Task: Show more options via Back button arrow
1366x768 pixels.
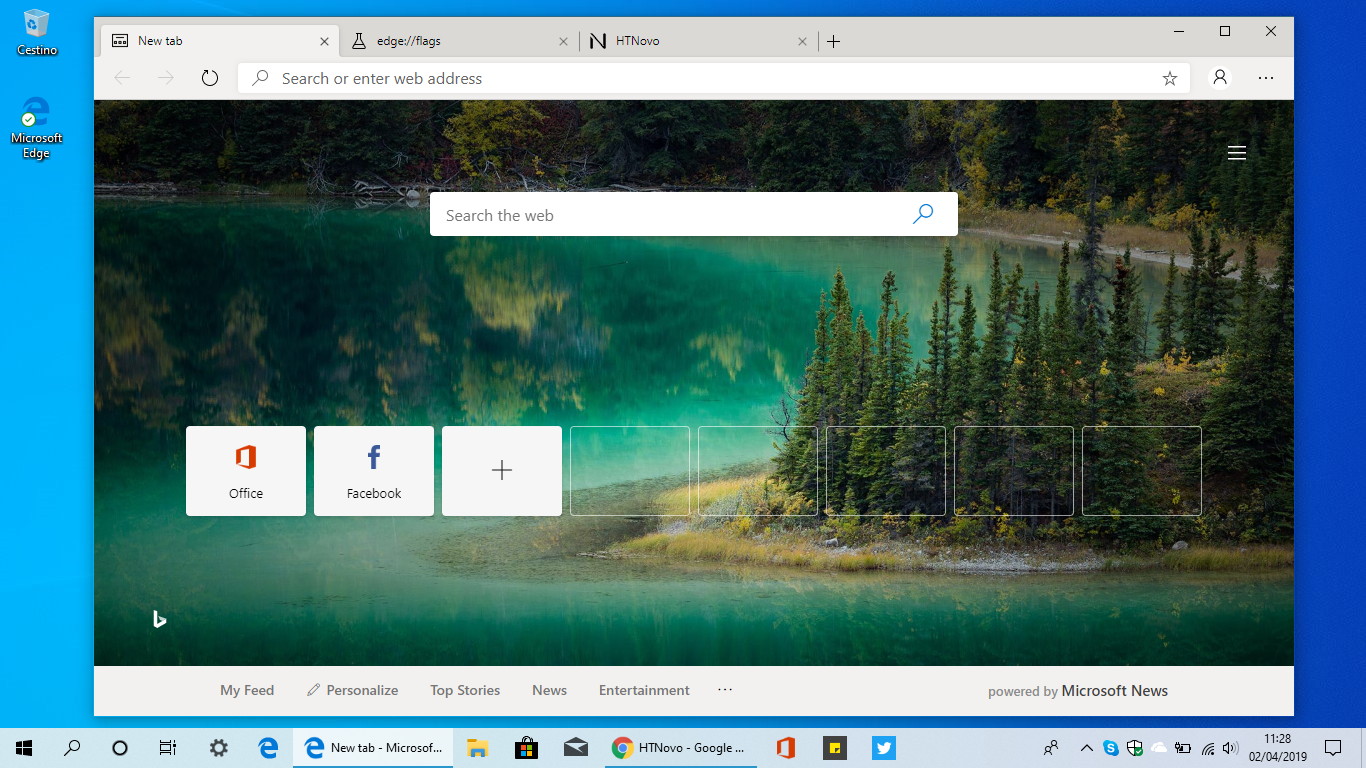Action: (x=120, y=77)
